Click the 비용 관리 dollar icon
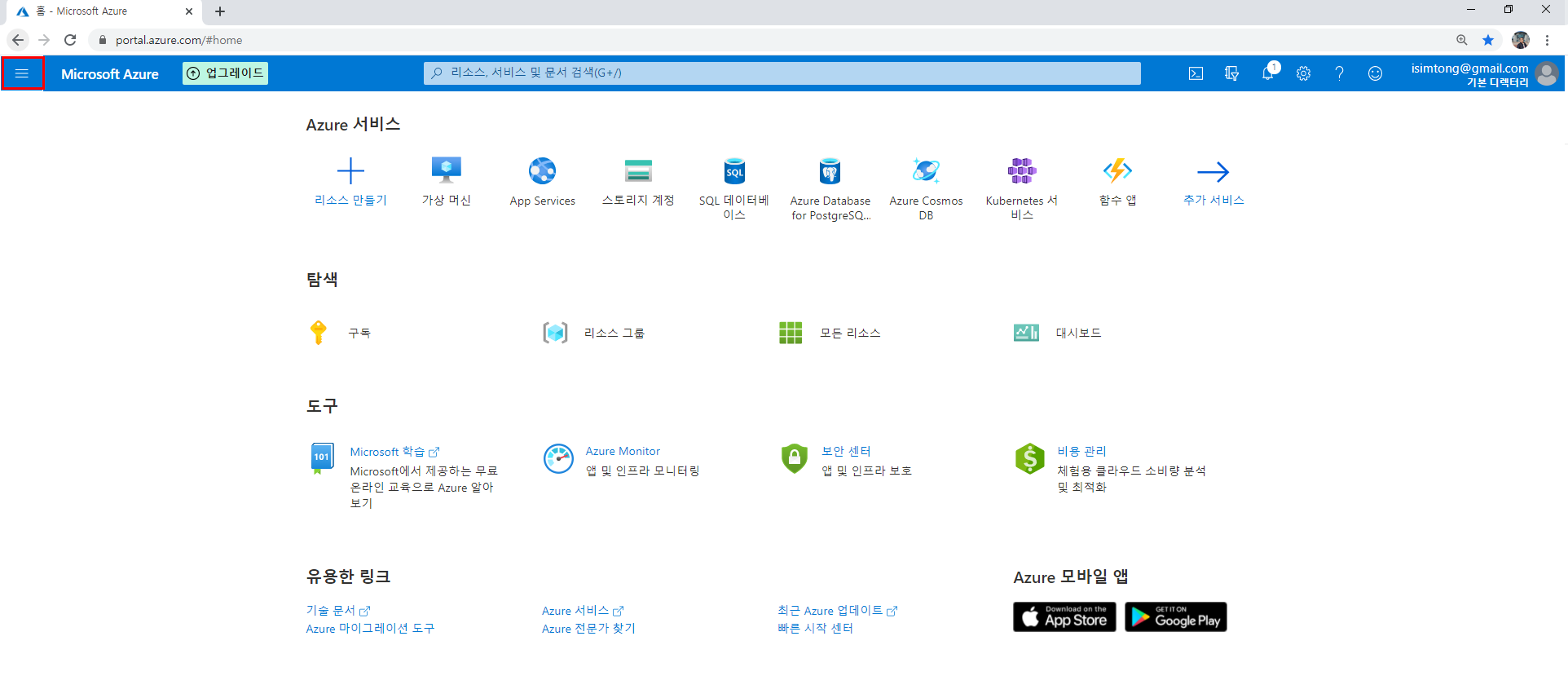1568x676 pixels. (x=1030, y=458)
